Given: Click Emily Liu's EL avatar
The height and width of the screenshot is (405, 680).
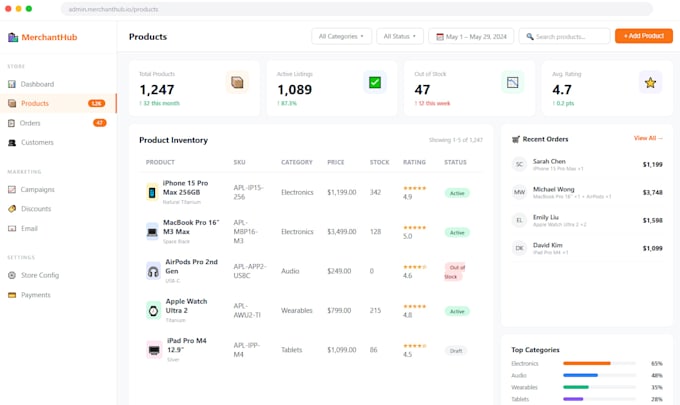Looking at the screenshot, I should pyautogui.click(x=519, y=220).
